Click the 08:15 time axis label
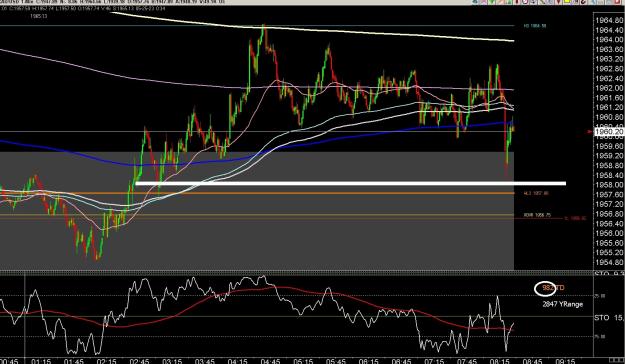 pos(499,361)
